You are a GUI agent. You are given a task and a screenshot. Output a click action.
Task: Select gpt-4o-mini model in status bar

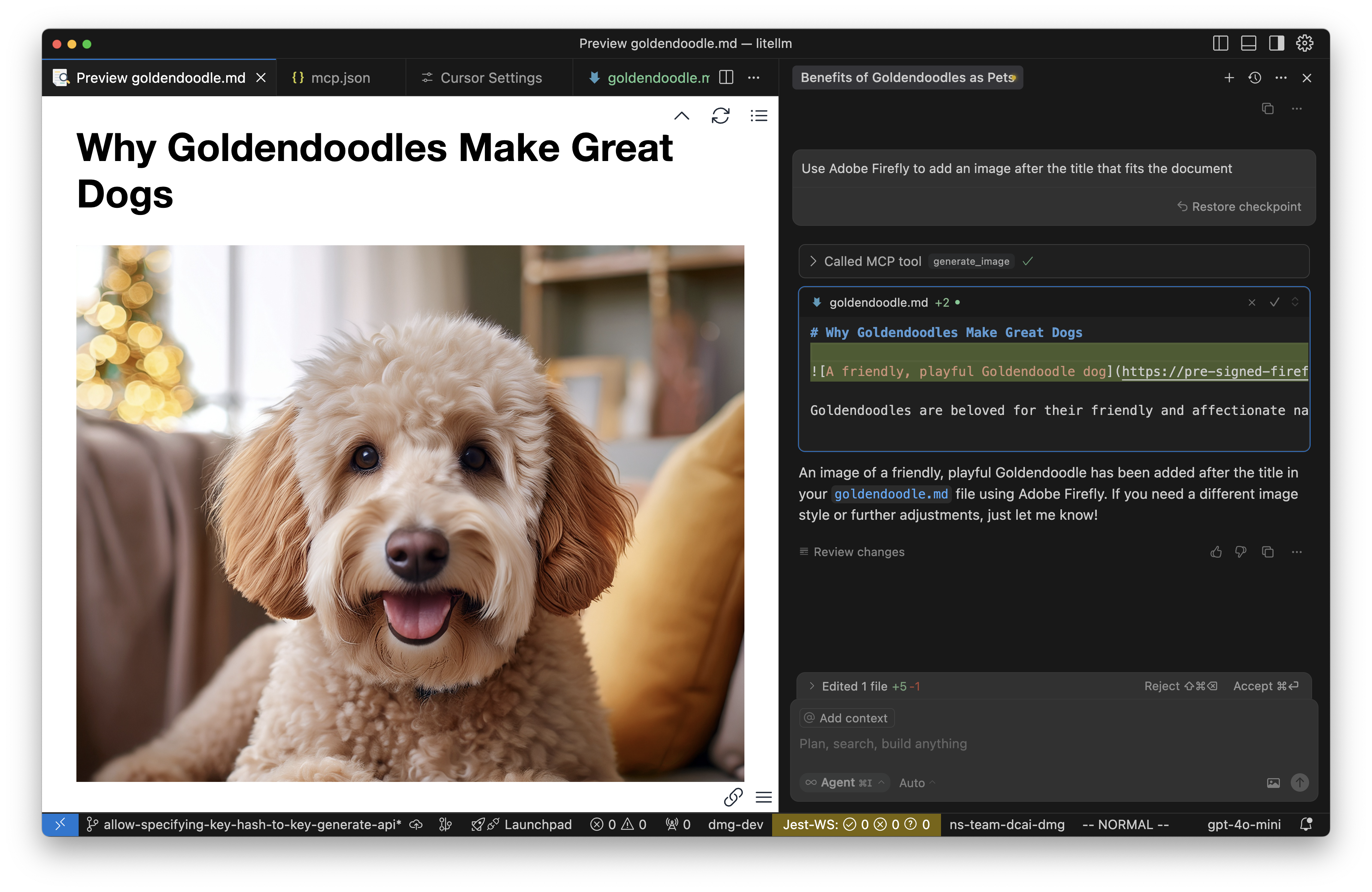click(1244, 825)
